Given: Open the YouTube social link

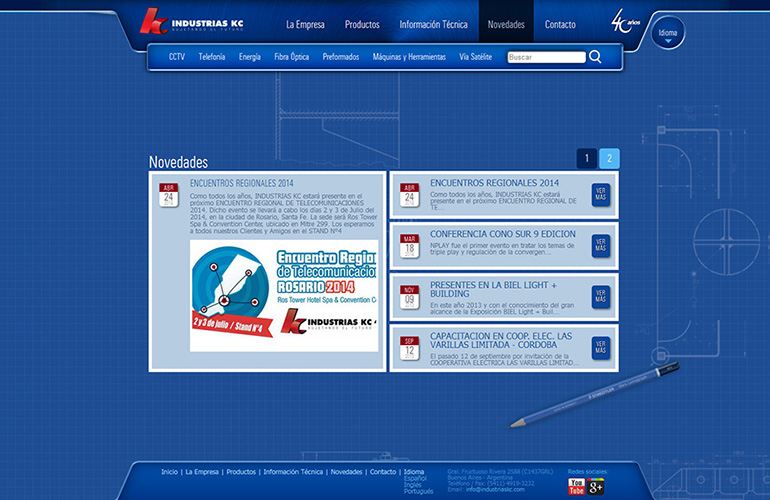Looking at the screenshot, I should (577, 486).
